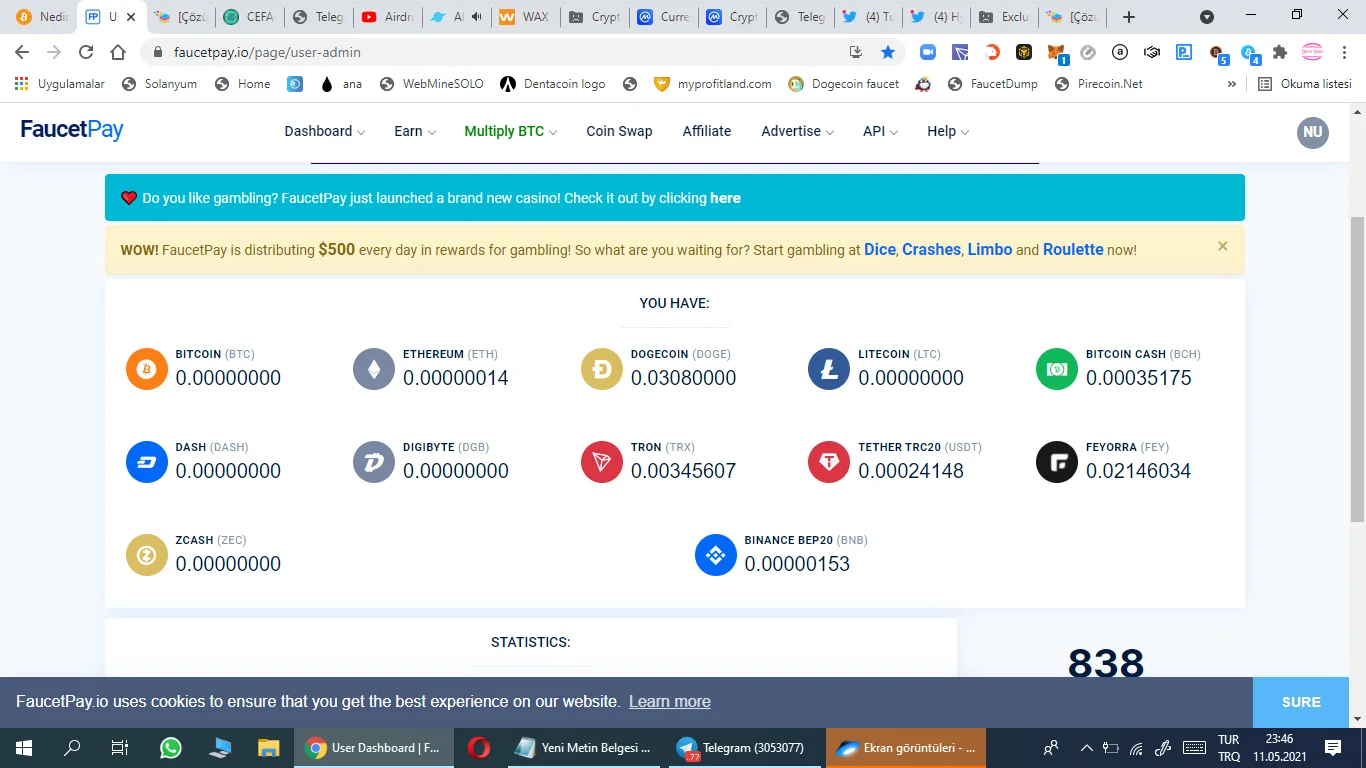The height and width of the screenshot is (768, 1366).
Task: Click Learn more in cookie notice
Action: coord(670,702)
